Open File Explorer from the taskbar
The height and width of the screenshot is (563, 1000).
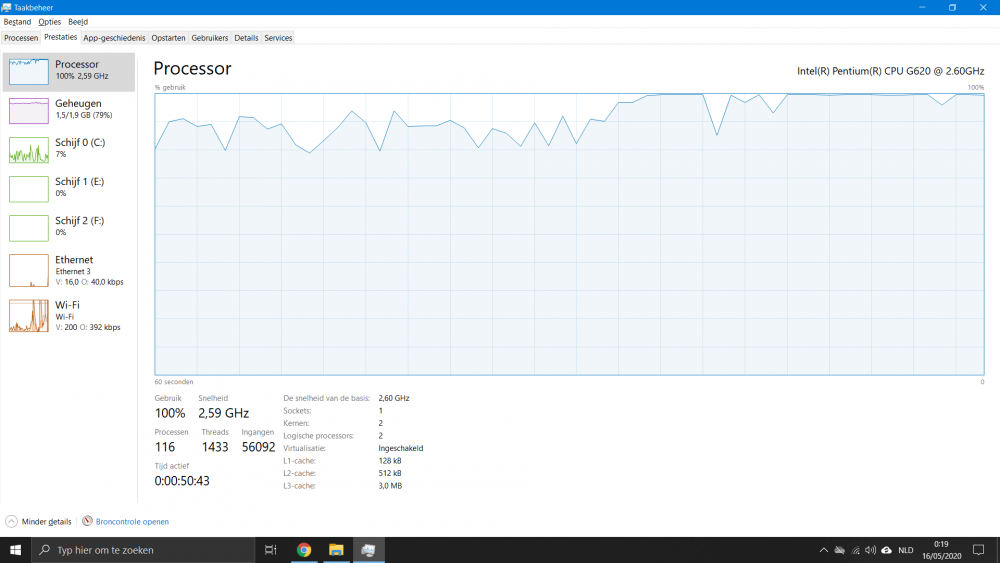tap(336, 550)
